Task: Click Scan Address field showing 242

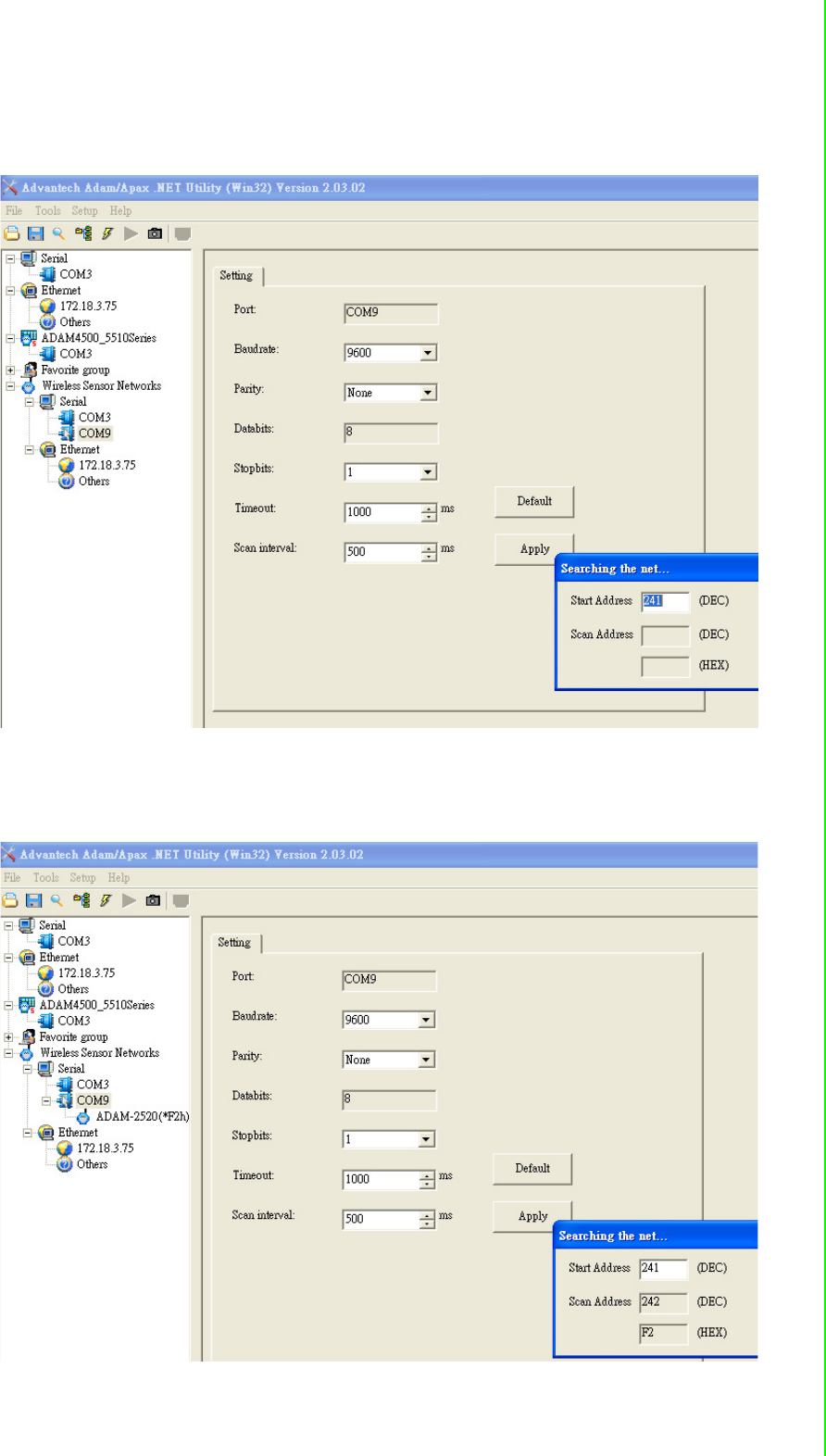Action: [x=664, y=1302]
